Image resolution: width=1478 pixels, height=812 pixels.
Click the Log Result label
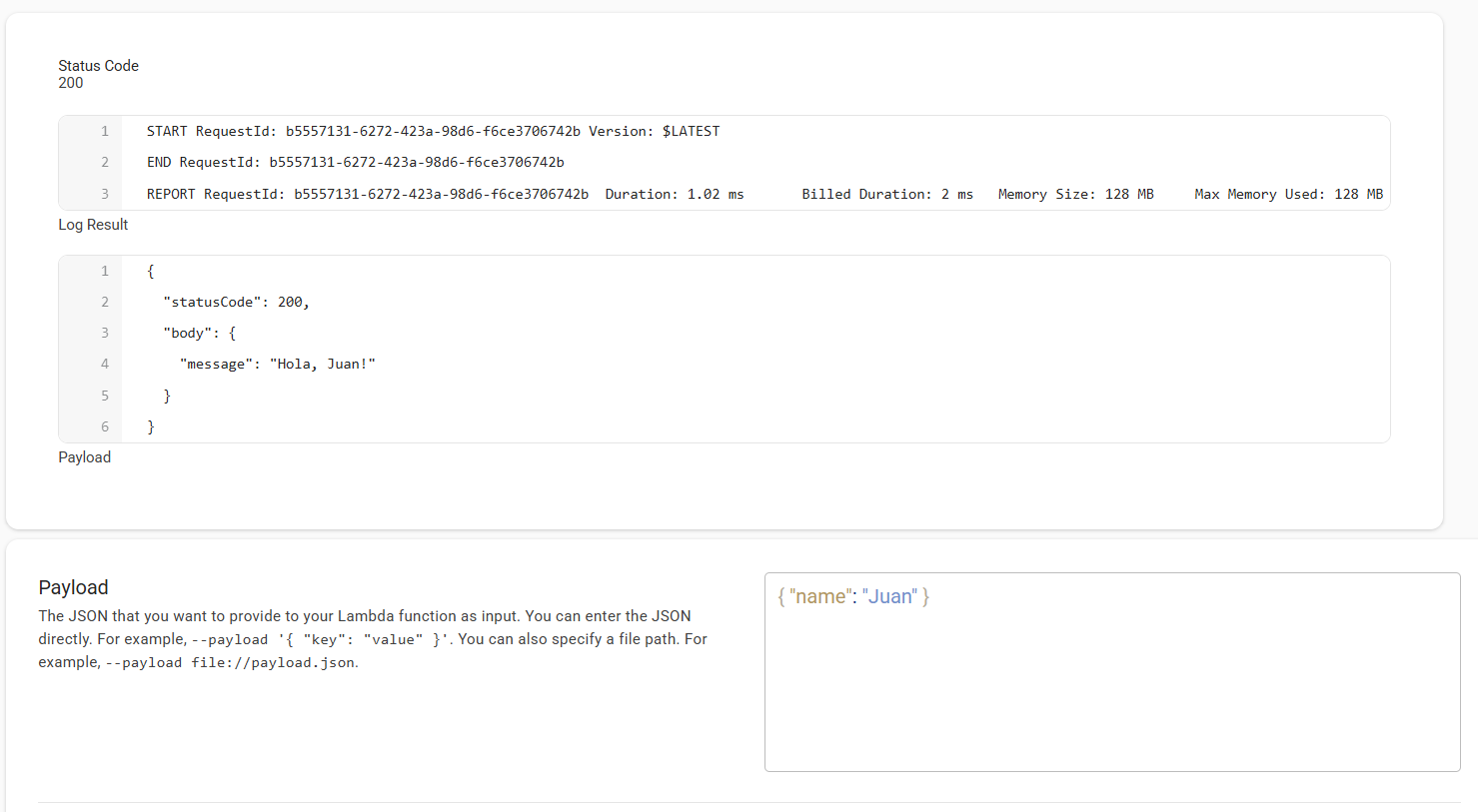click(x=93, y=225)
